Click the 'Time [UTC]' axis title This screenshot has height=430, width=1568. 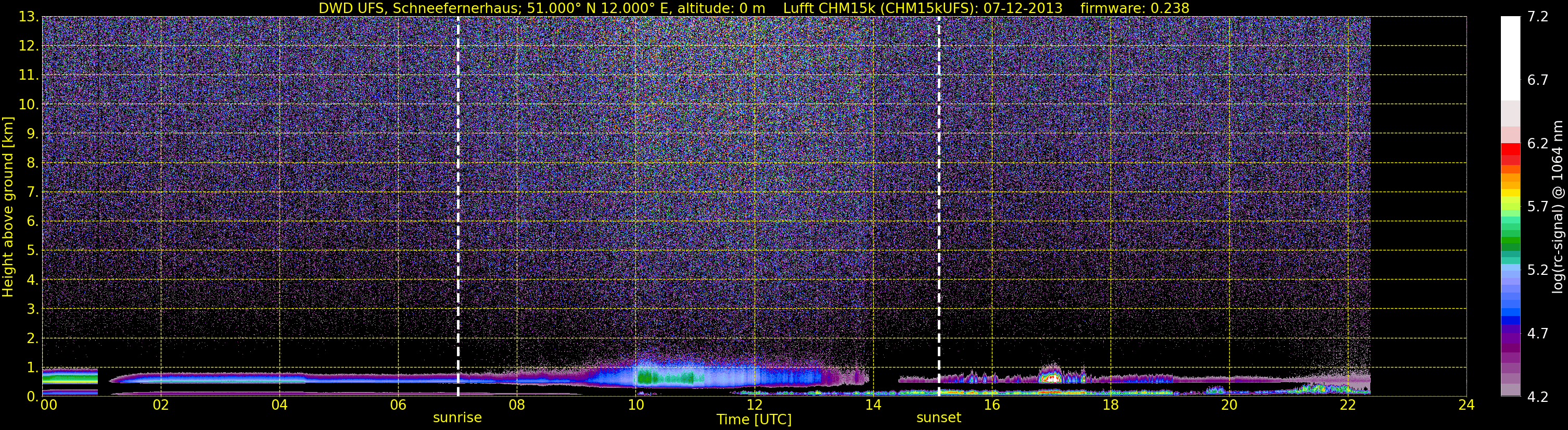click(754, 420)
